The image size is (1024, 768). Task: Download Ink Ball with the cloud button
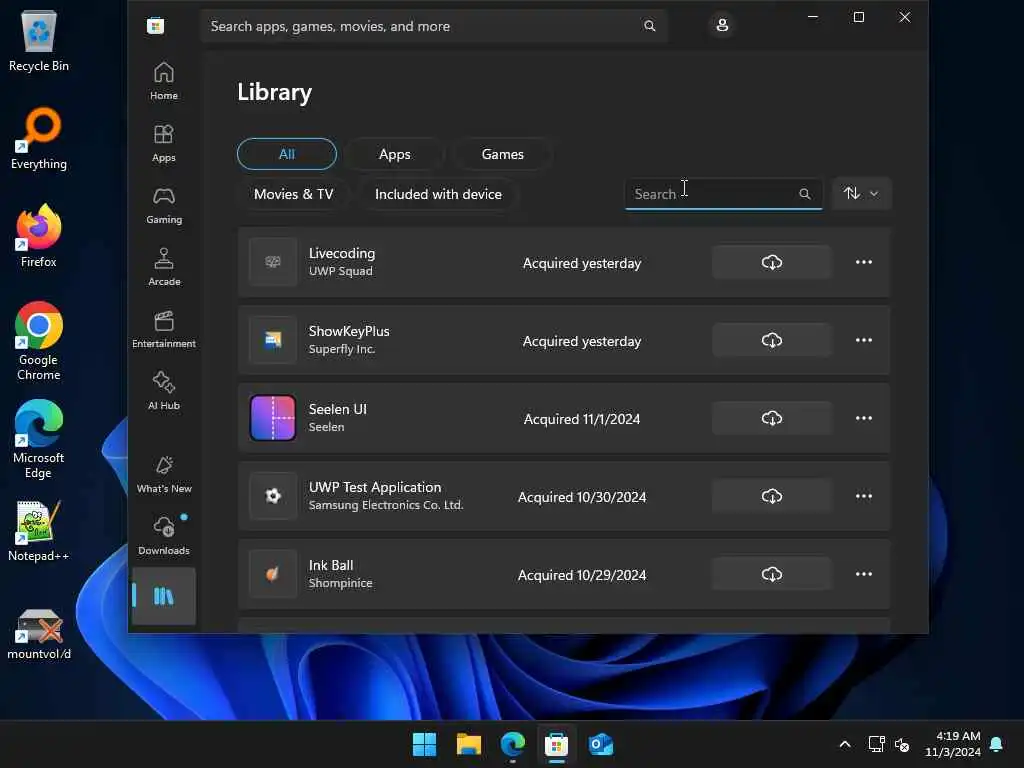point(771,574)
